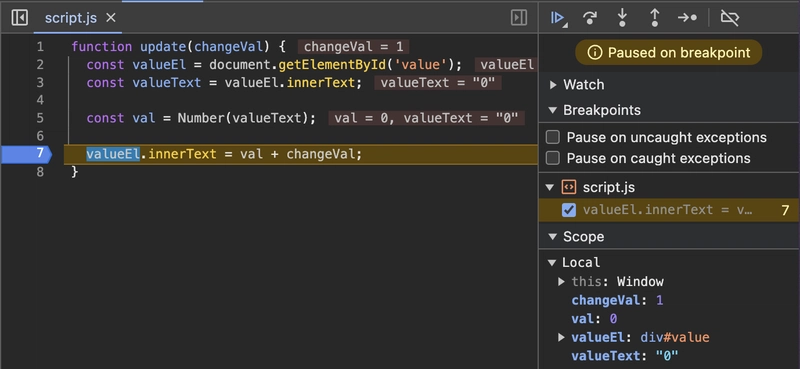Toggle the file navigator sidebar icon

tap(19, 18)
